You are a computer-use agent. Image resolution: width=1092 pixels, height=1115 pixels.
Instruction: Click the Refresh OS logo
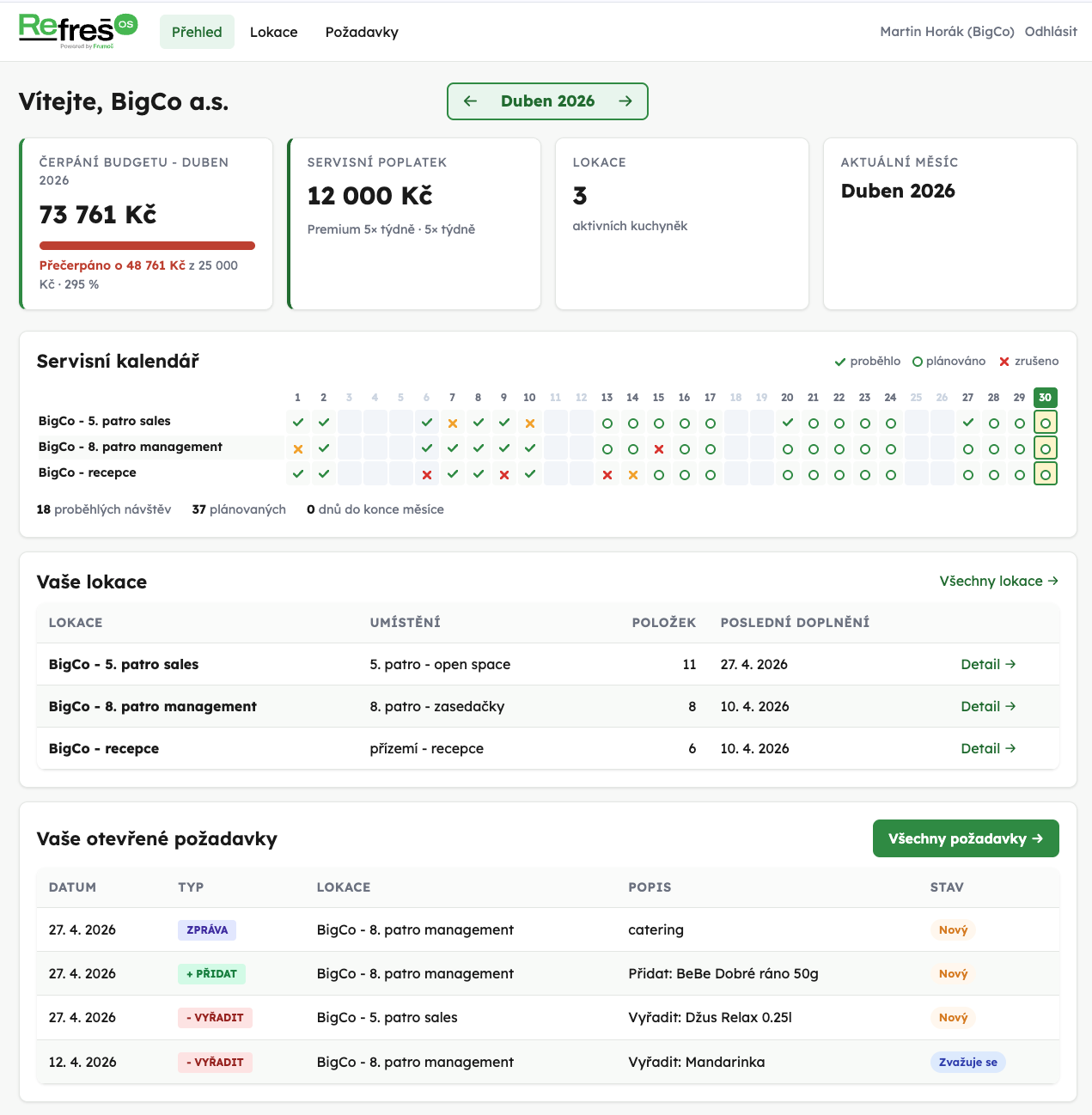tap(78, 31)
